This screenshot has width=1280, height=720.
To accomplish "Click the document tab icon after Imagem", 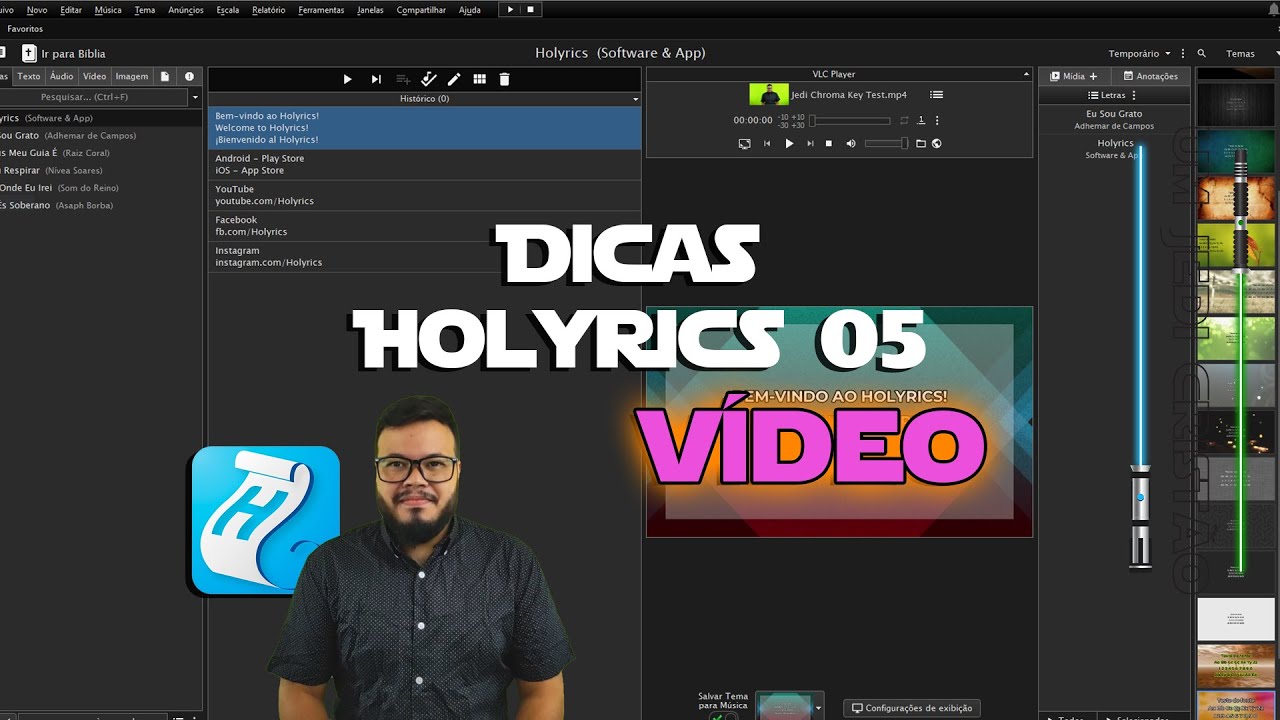I will coord(165,76).
